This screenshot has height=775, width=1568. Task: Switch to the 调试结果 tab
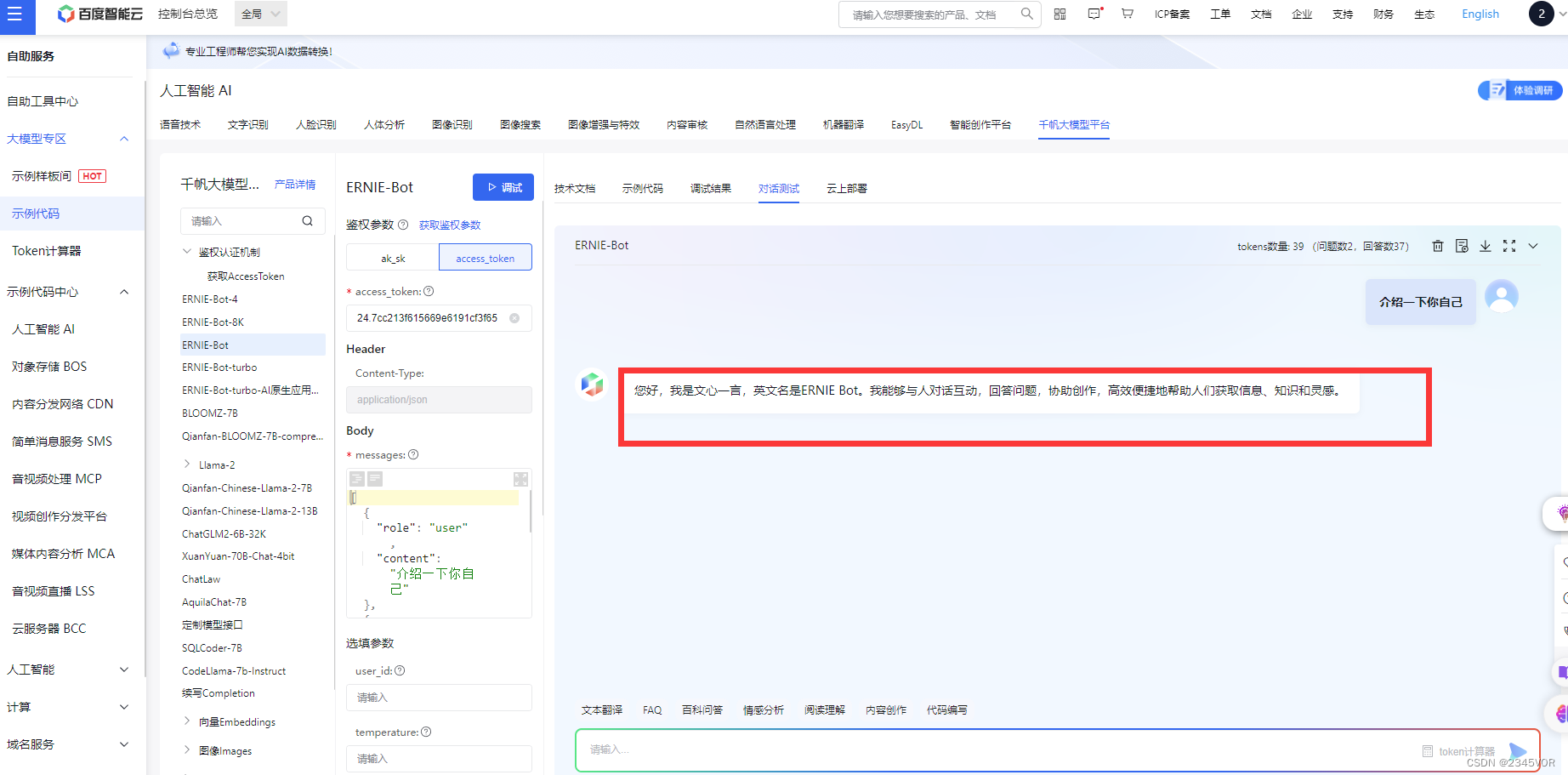point(711,189)
